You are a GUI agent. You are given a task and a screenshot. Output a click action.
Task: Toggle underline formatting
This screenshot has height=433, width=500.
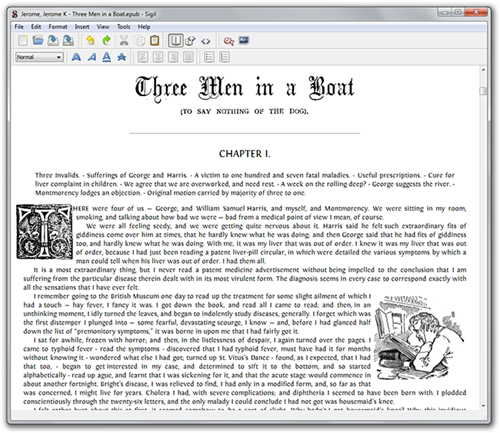[107, 57]
